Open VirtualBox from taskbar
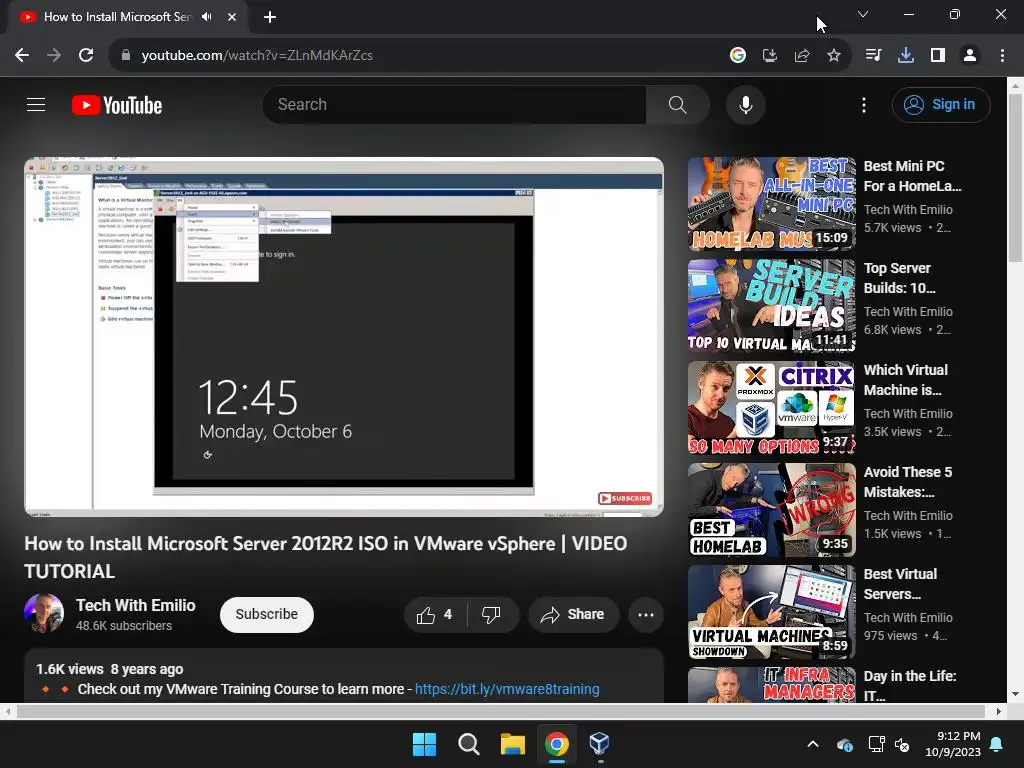Viewport: 1024px width, 768px height. 600,744
